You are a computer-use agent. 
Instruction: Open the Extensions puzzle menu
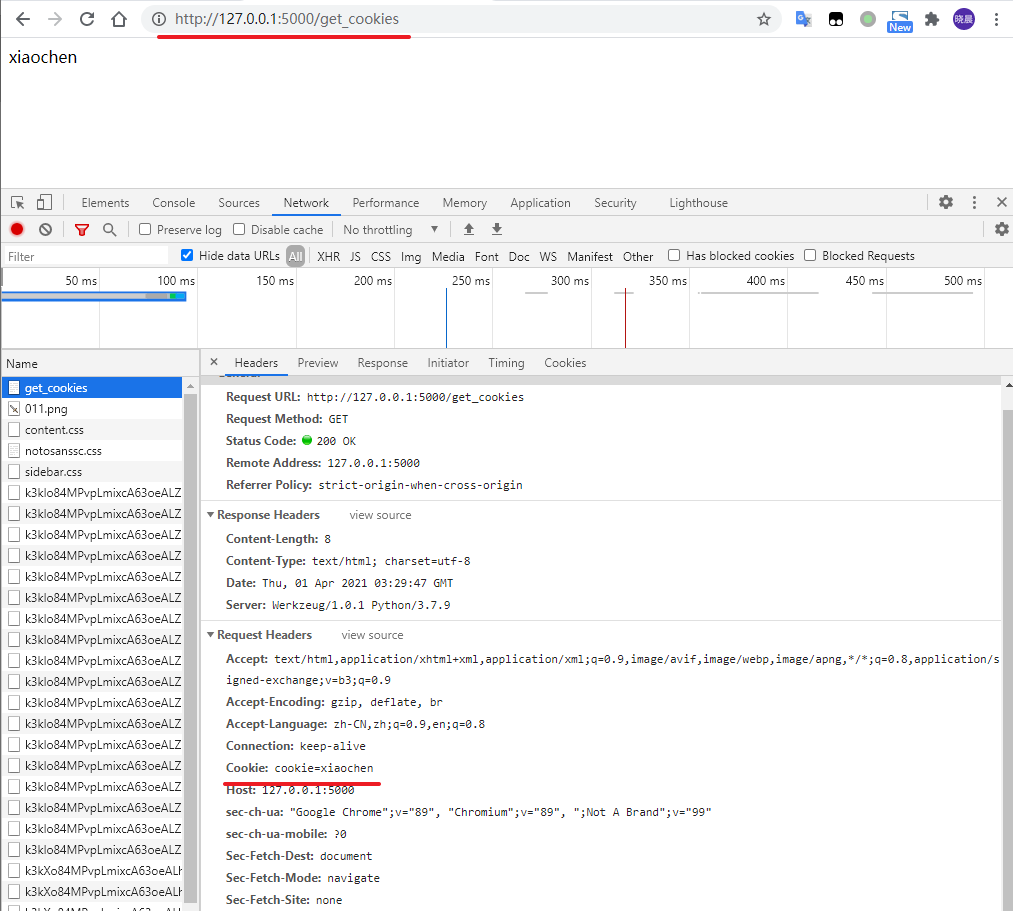(x=932, y=19)
